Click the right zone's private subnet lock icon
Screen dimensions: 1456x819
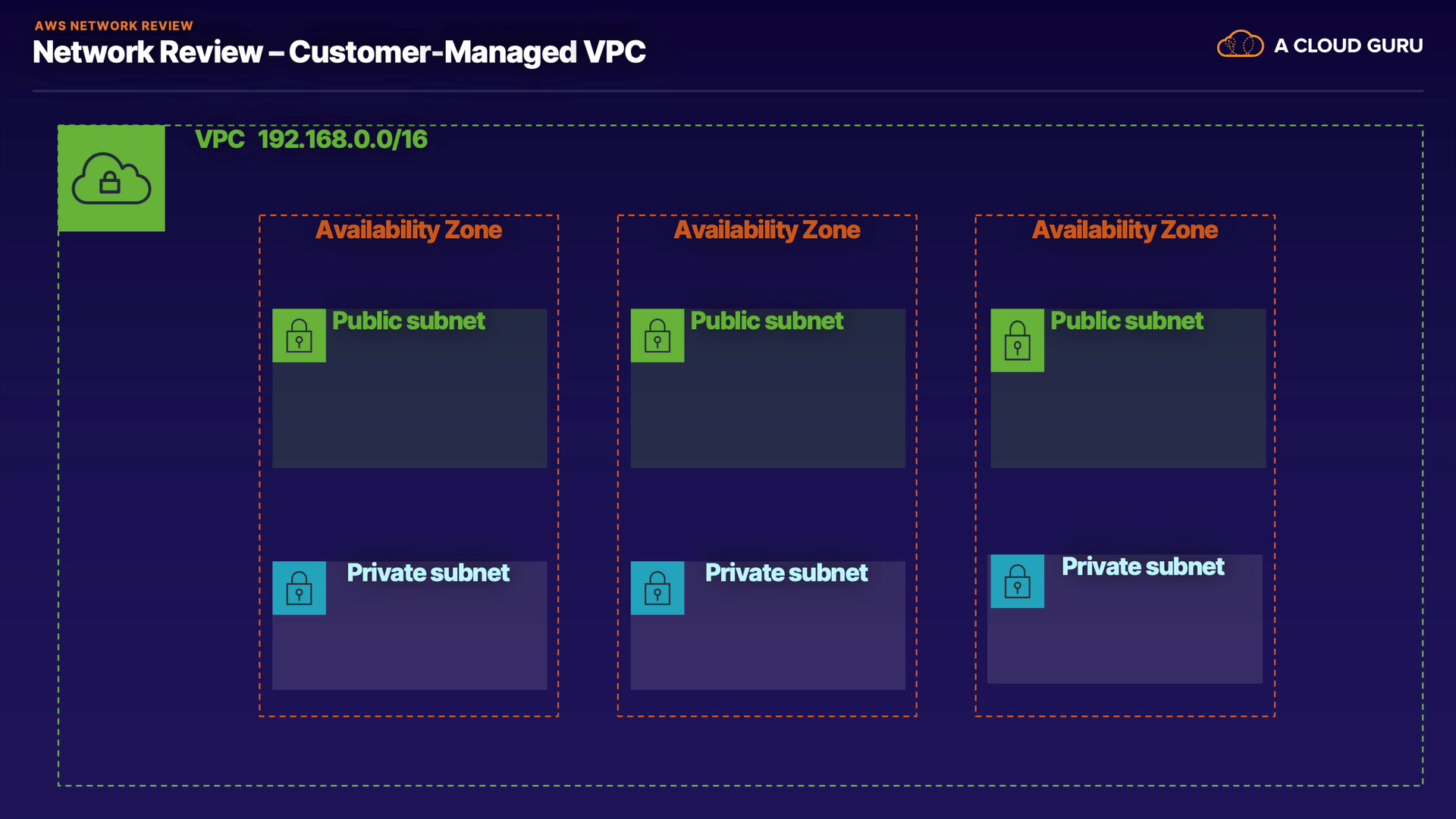(x=1017, y=581)
